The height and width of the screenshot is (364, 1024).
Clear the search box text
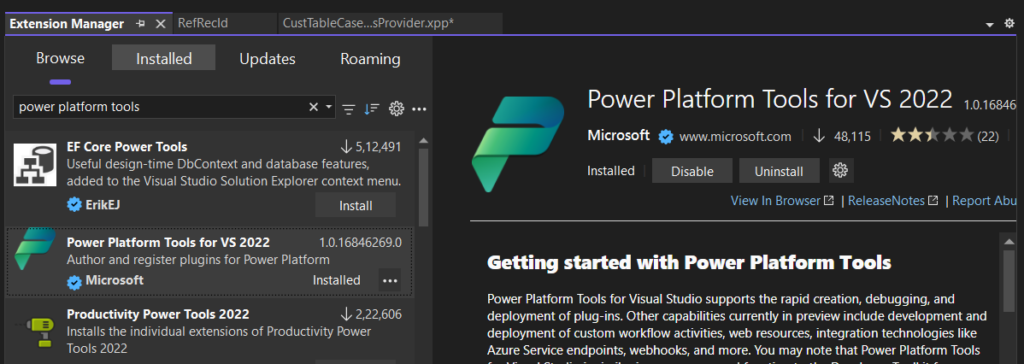coord(313,107)
